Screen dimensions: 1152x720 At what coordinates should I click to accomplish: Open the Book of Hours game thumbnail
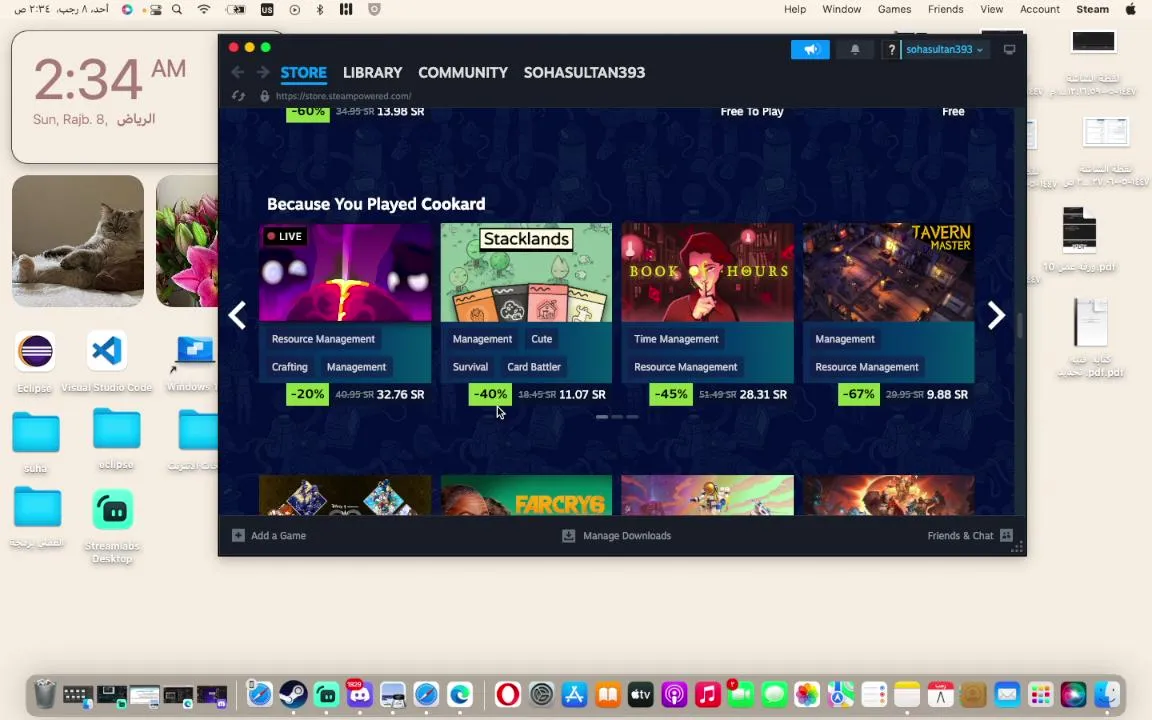(x=708, y=273)
